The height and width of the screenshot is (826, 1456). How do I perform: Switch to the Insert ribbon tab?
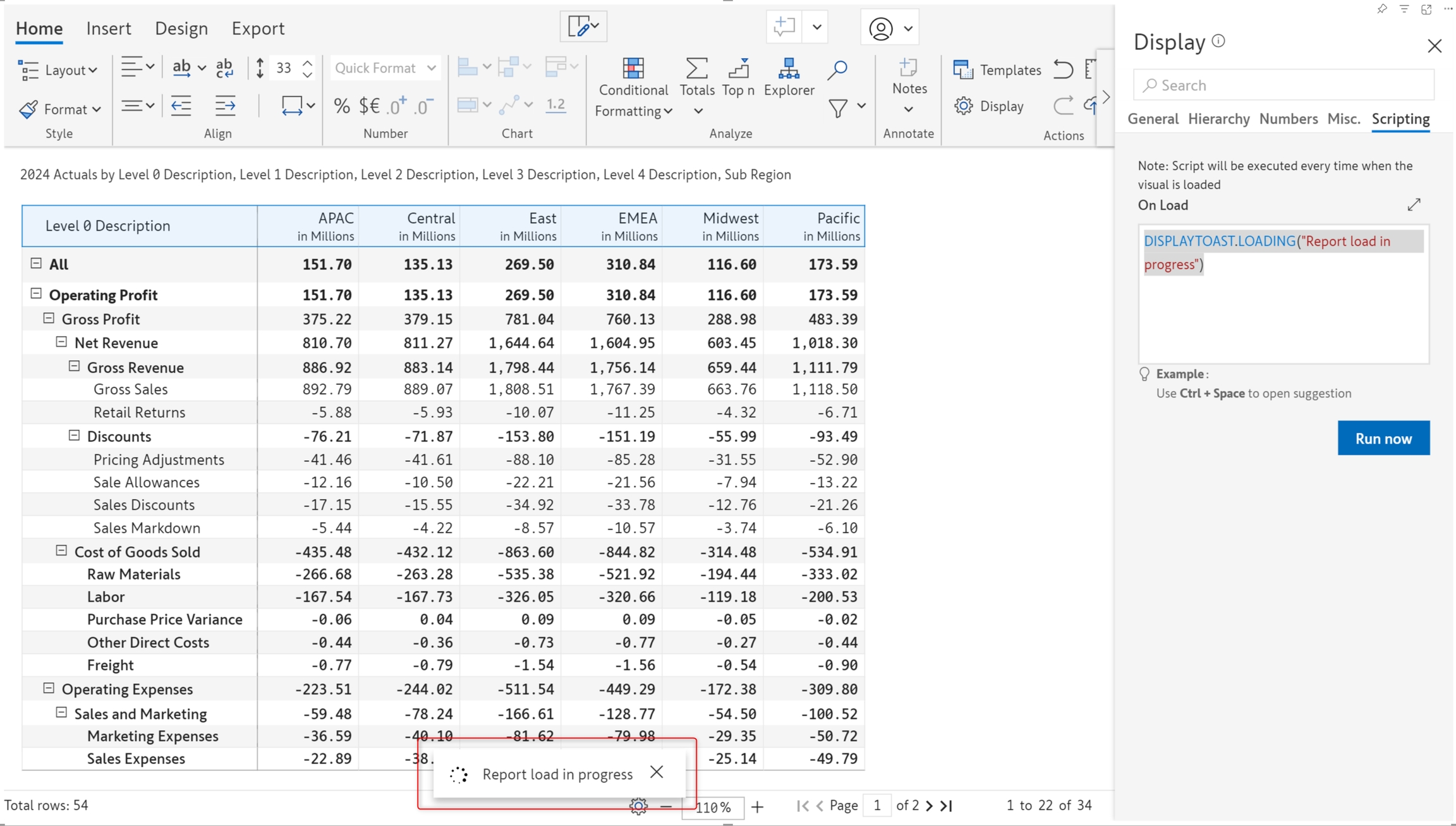109,28
